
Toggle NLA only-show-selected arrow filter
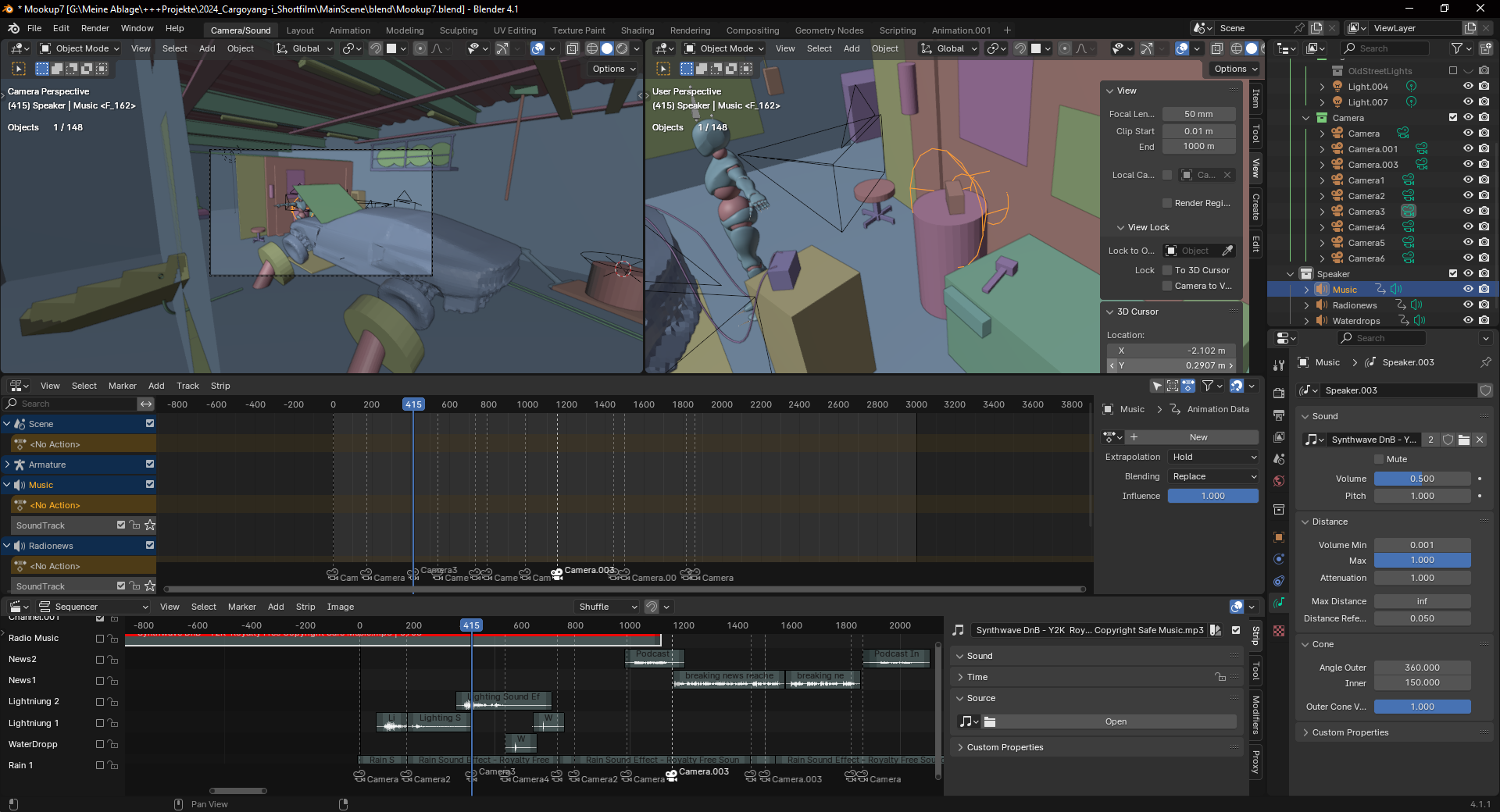pyautogui.click(x=1157, y=386)
